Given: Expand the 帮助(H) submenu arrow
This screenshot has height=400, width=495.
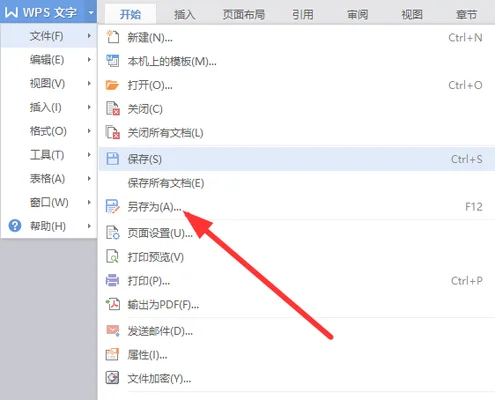Looking at the screenshot, I should [89, 226].
